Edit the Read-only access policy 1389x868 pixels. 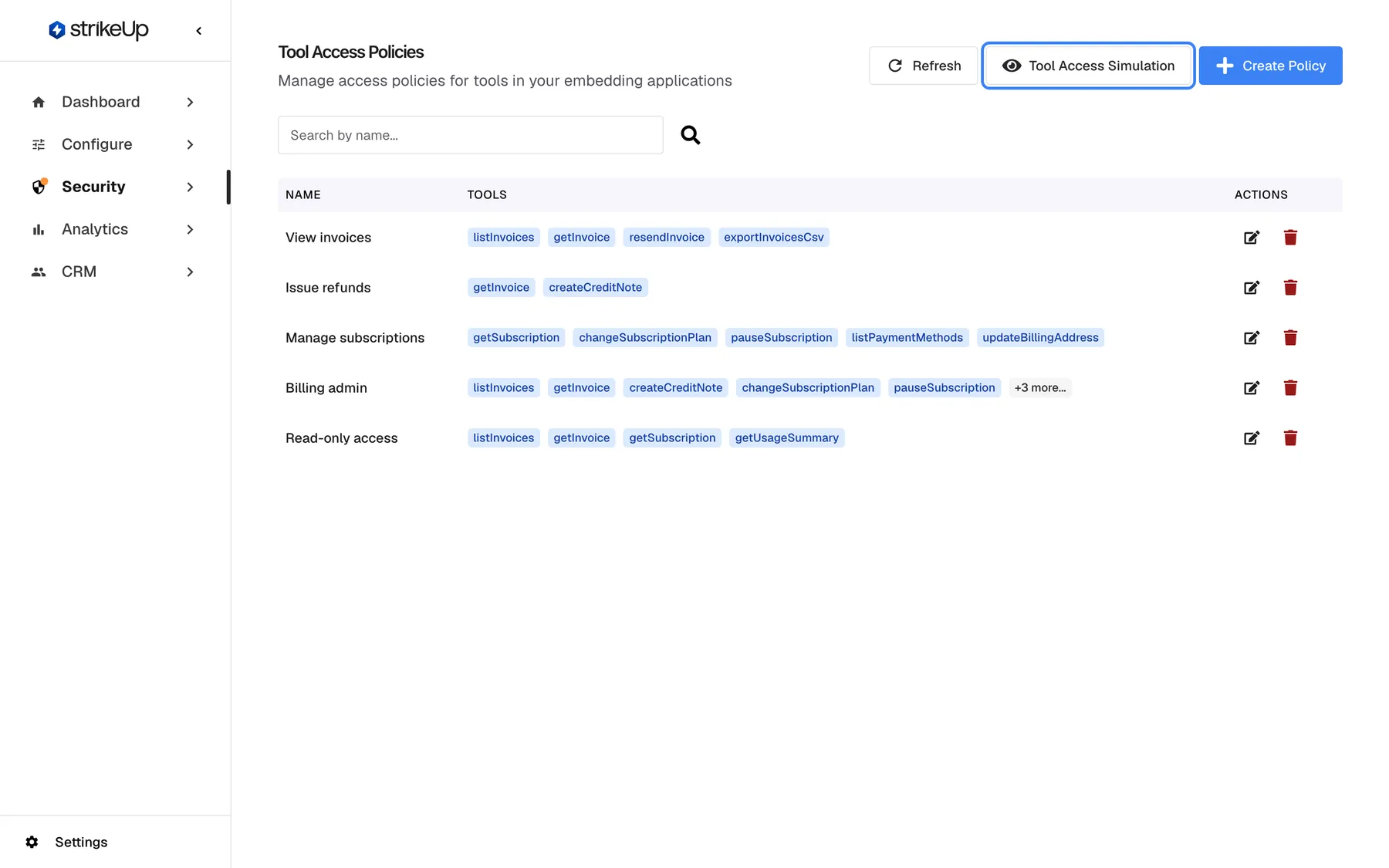[x=1252, y=438]
